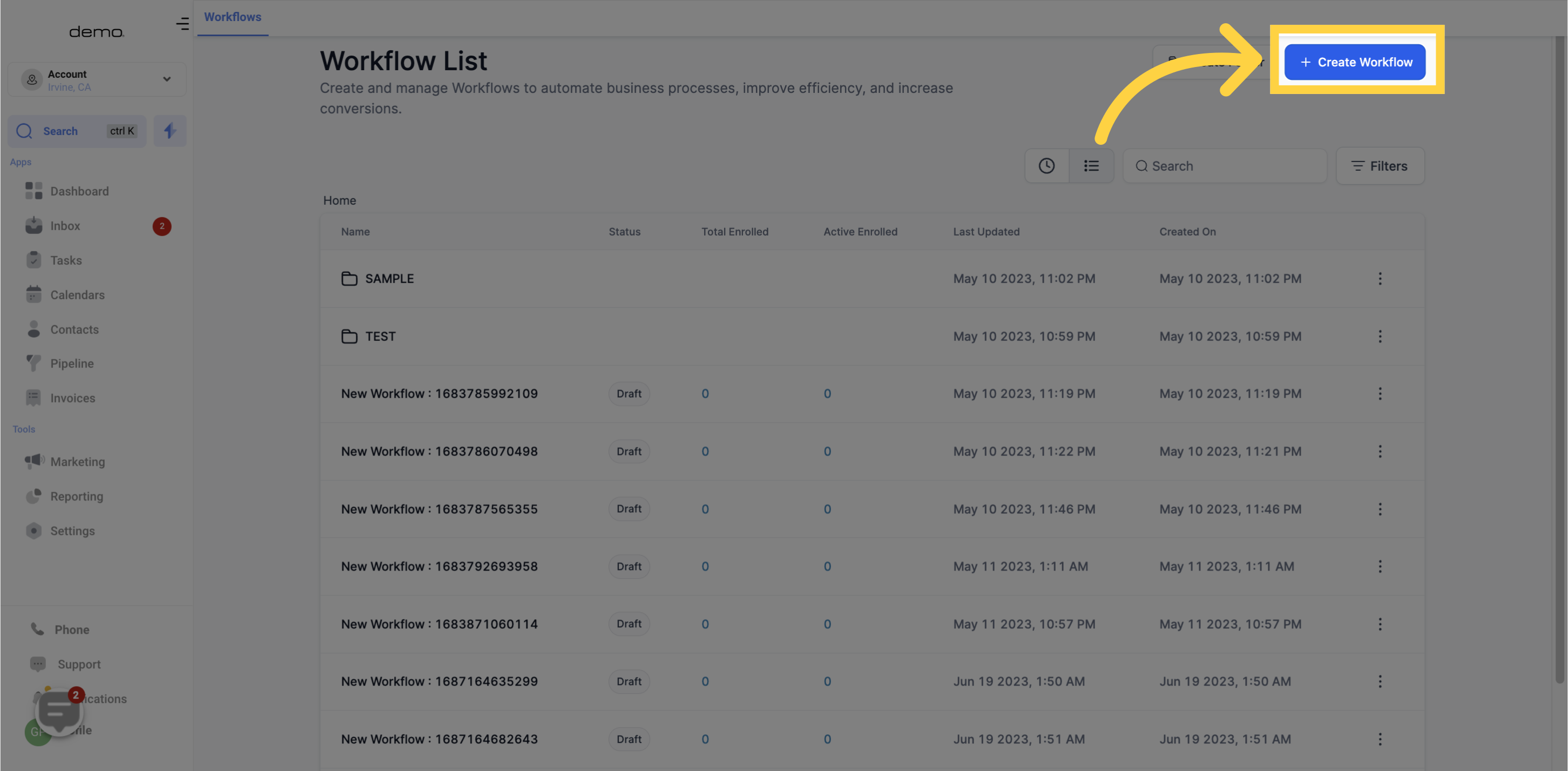Select the Workflows tab
Viewport: 1568px width, 771px height.
click(x=233, y=17)
